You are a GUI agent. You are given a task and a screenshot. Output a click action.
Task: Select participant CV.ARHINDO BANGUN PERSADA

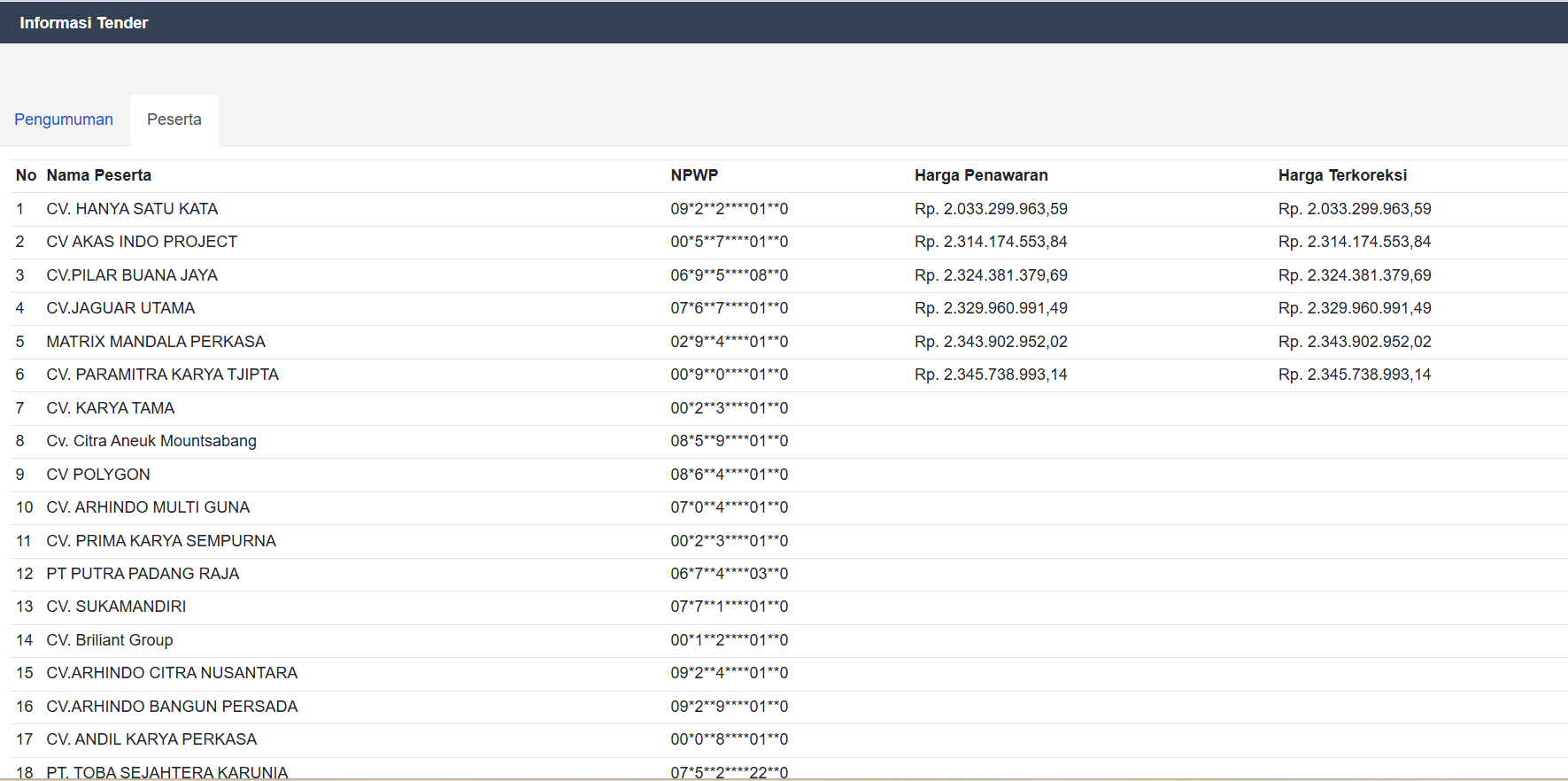pos(172,707)
